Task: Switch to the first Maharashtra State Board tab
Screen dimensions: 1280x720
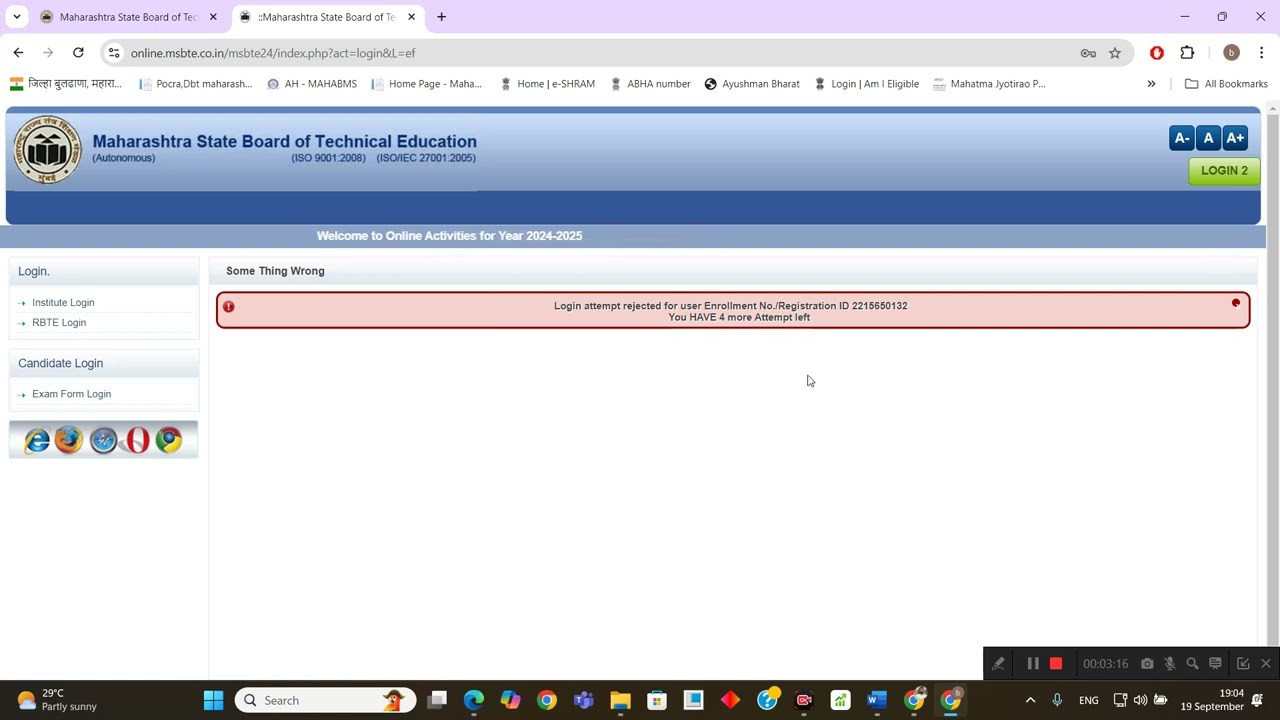Action: point(128,17)
